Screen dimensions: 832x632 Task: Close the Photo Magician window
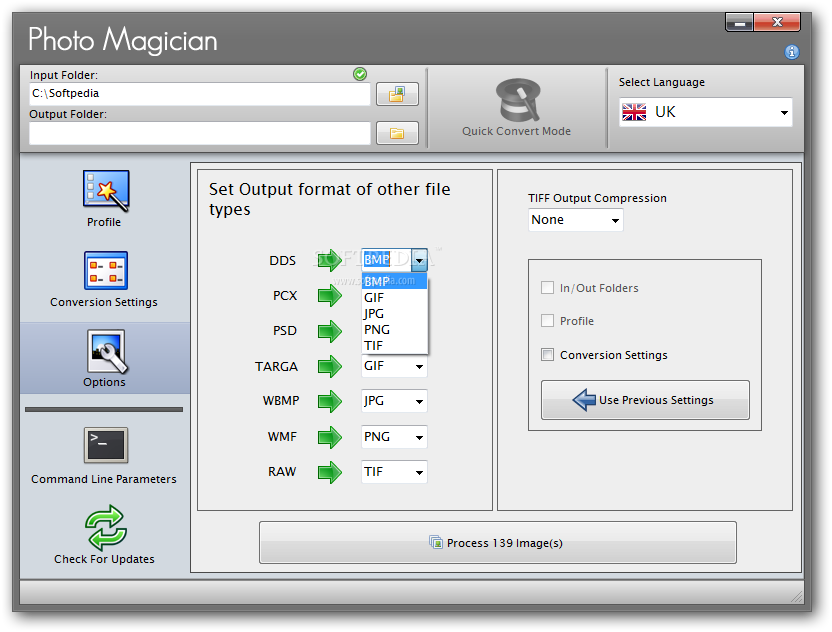pos(777,22)
